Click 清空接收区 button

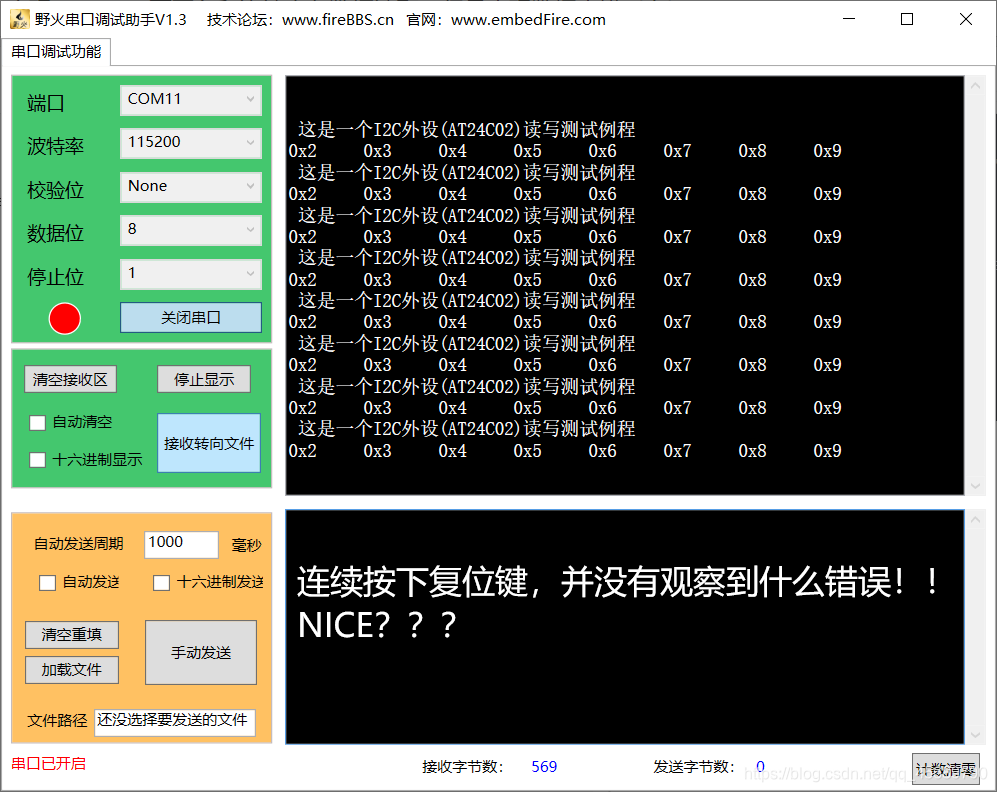pyautogui.click(x=71, y=379)
